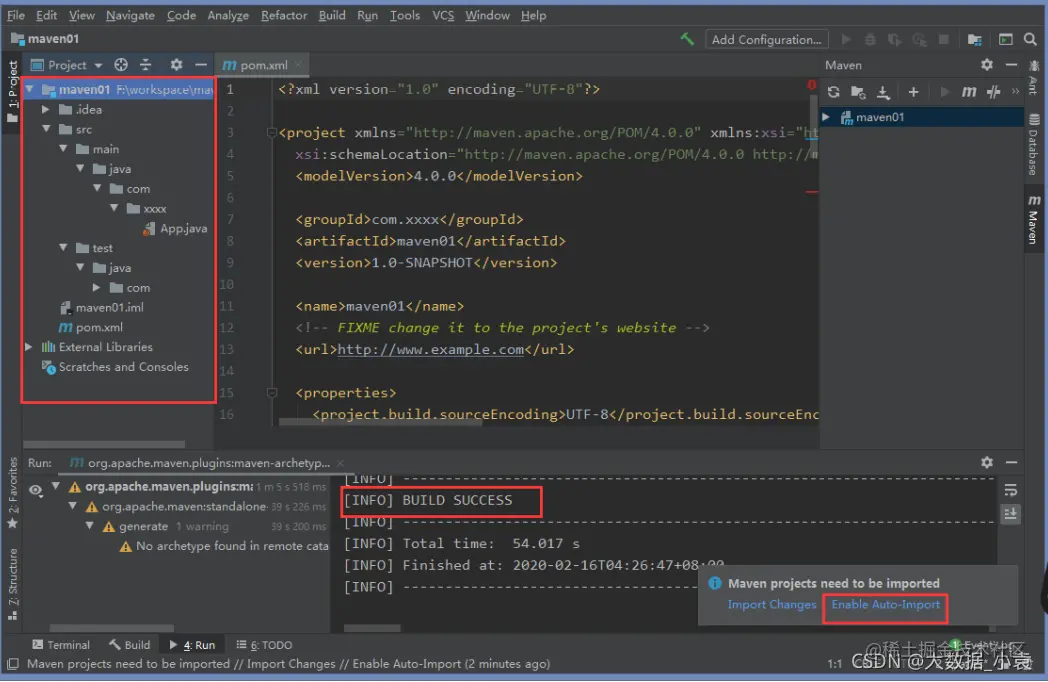This screenshot has width=1048, height=682.
Task: Click Generate Sources and Update Folders icon
Action: 858,92
